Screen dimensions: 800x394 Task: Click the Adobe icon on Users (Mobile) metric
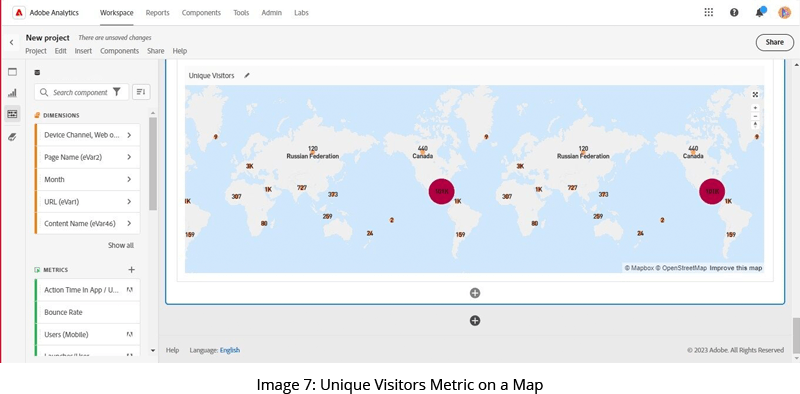click(130, 334)
